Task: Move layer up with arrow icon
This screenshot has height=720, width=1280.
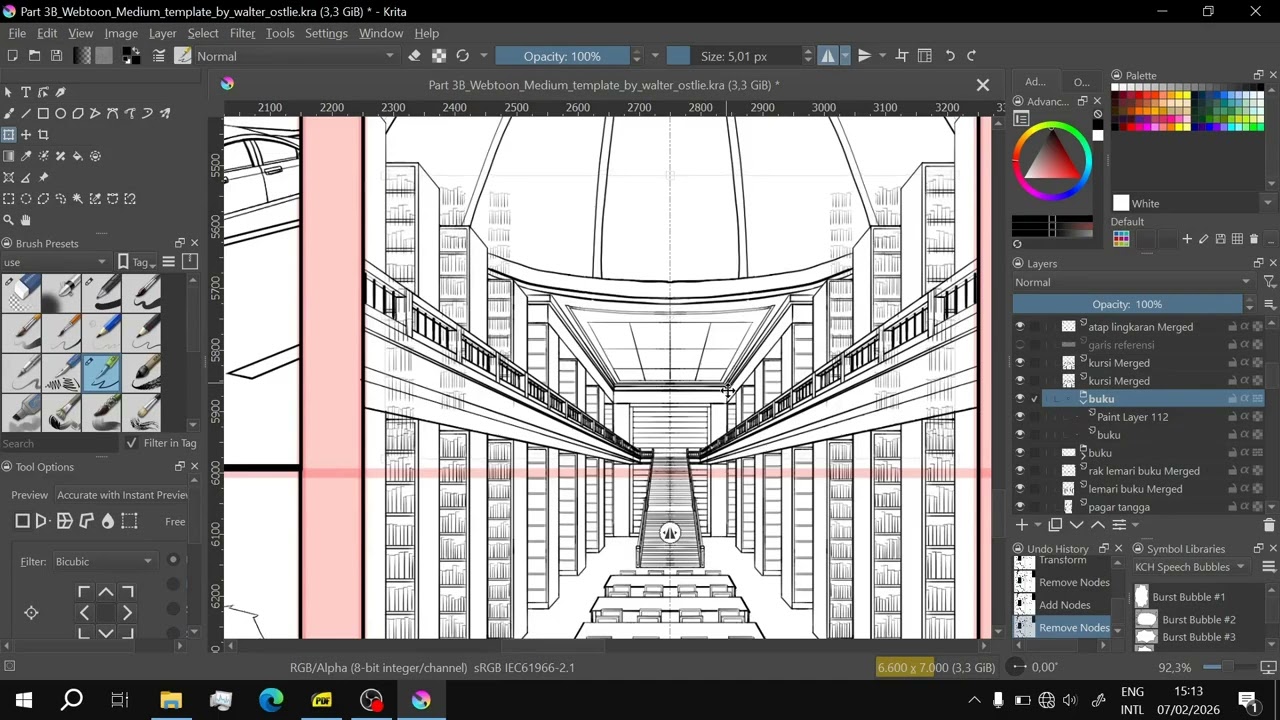Action: tap(1098, 525)
